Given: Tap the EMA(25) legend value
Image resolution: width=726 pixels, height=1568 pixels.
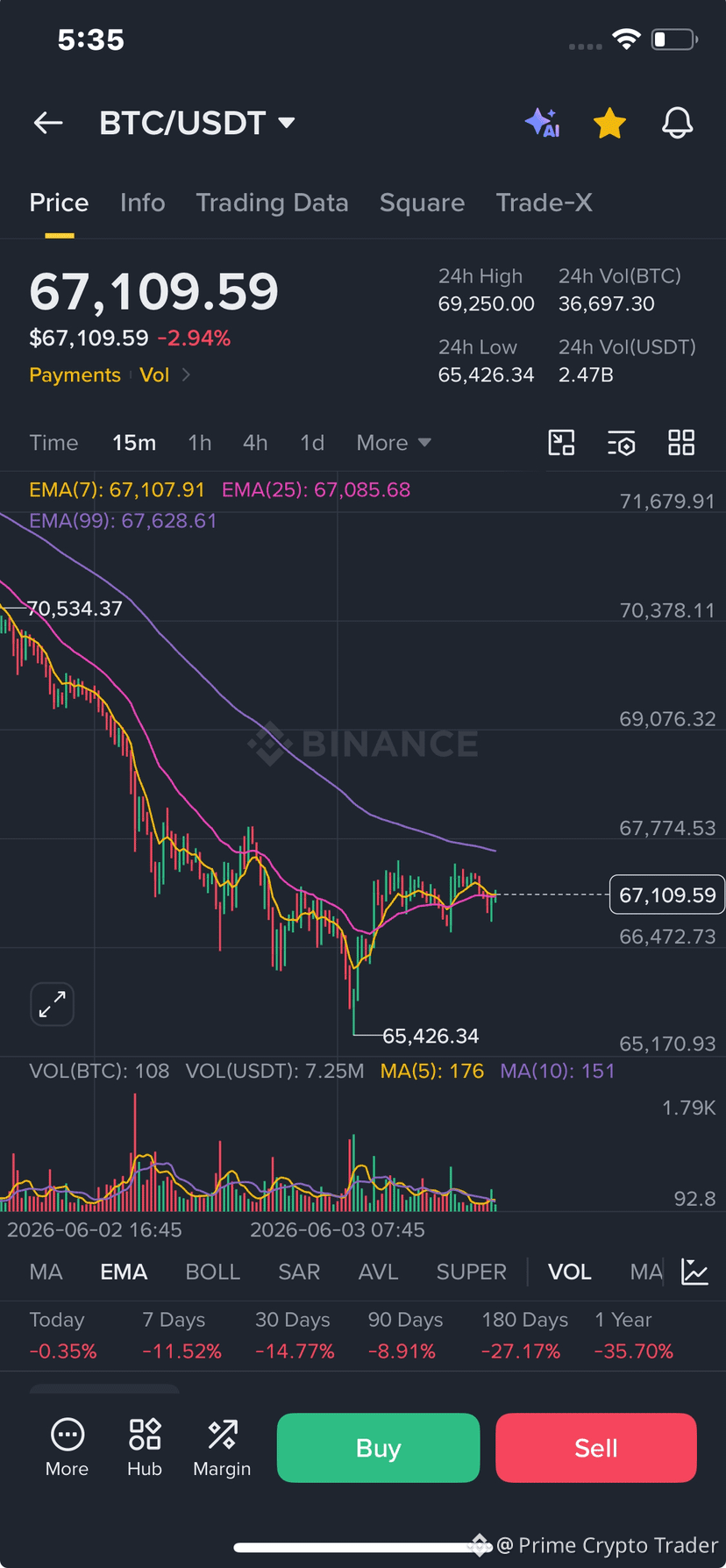Looking at the screenshot, I should point(316,489).
